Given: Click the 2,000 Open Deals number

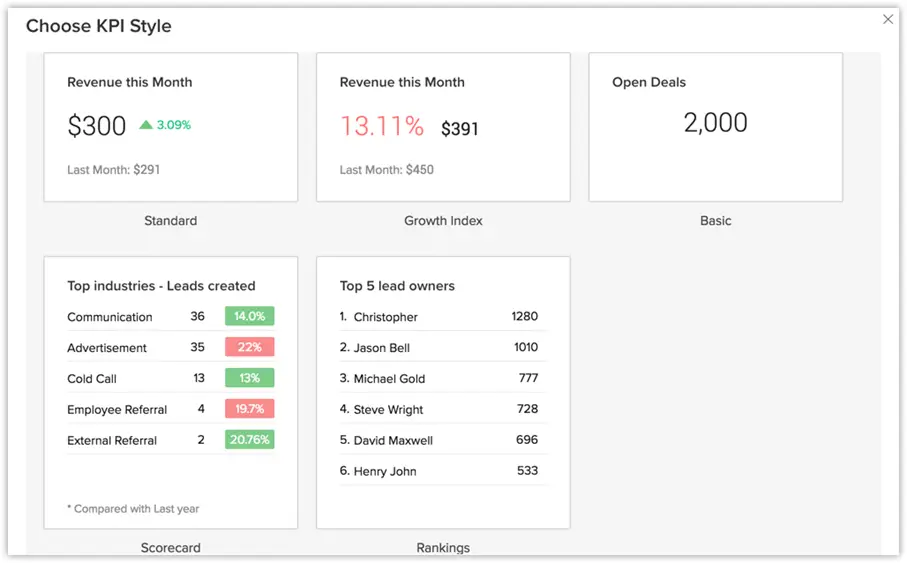Looking at the screenshot, I should click(x=715, y=123).
